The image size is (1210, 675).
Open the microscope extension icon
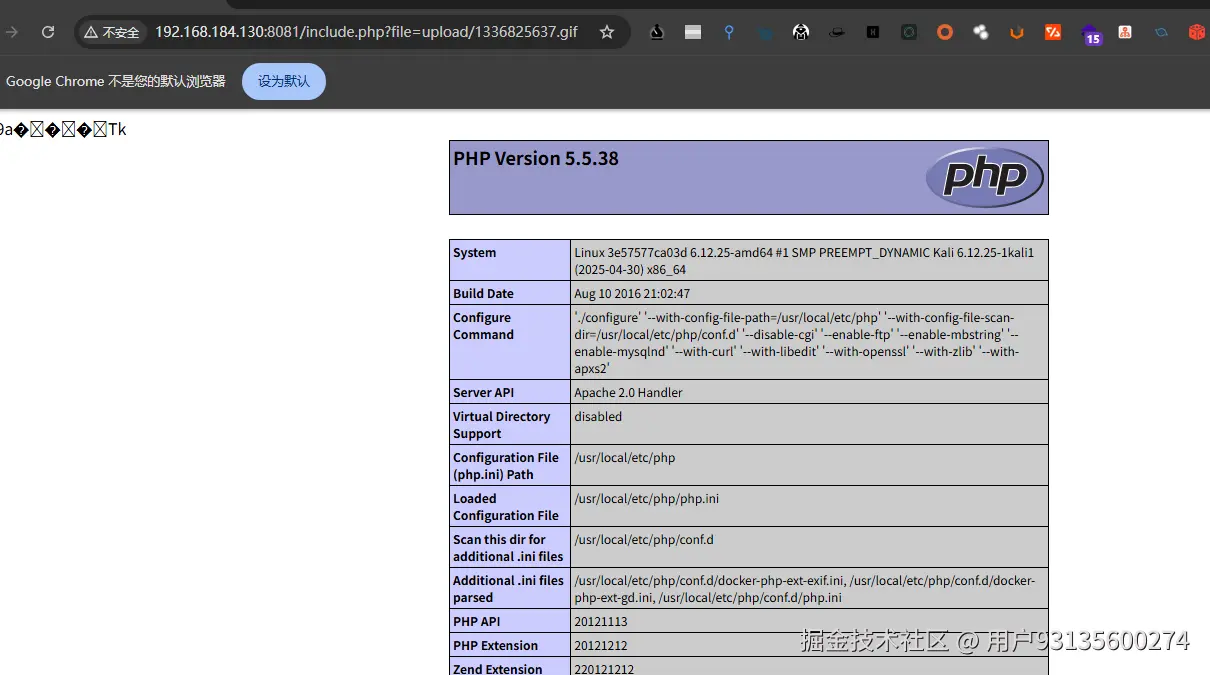(x=657, y=32)
